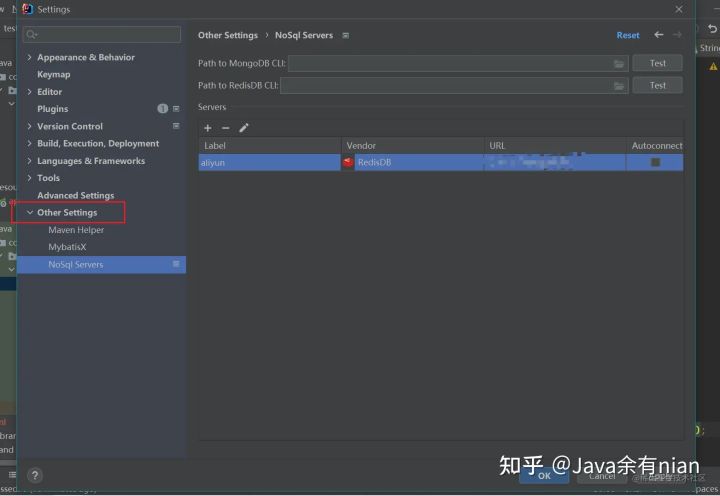Image resolution: width=720 pixels, height=496 pixels.
Task: Click the URL column header
Action: [555, 146]
